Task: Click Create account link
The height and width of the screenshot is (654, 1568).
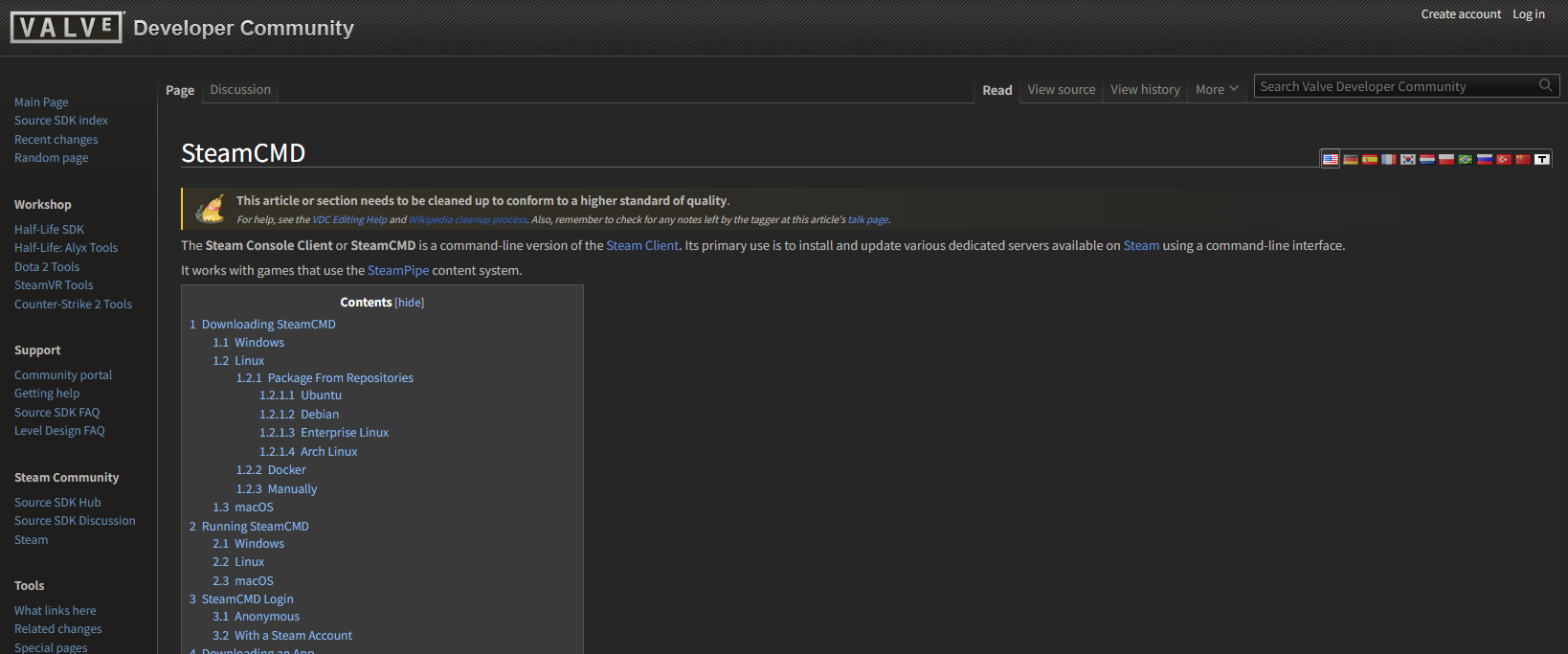Action: pyautogui.click(x=1461, y=14)
